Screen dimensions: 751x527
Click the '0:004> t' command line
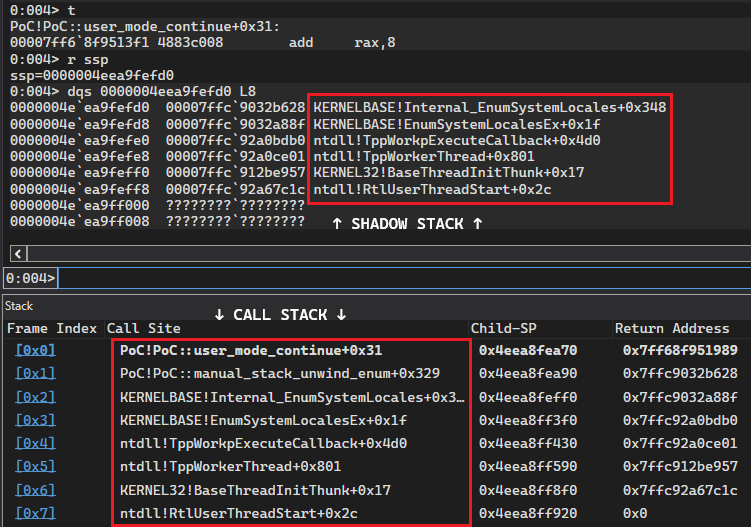tap(43, 10)
